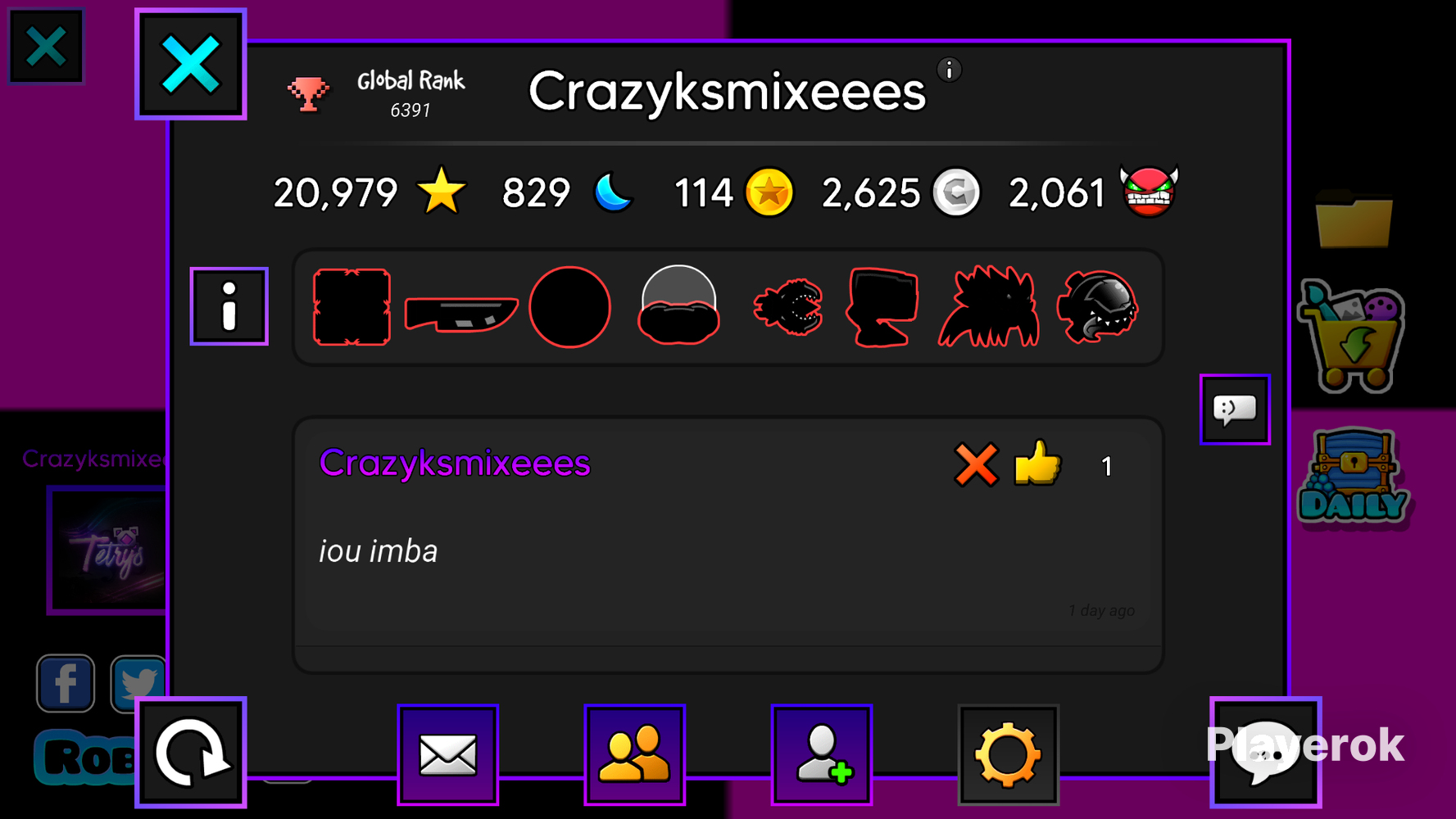Image resolution: width=1456 pixels, height=819 pixels.
Task: Open the comment history speech bubble
Action: click(1235, 409)
